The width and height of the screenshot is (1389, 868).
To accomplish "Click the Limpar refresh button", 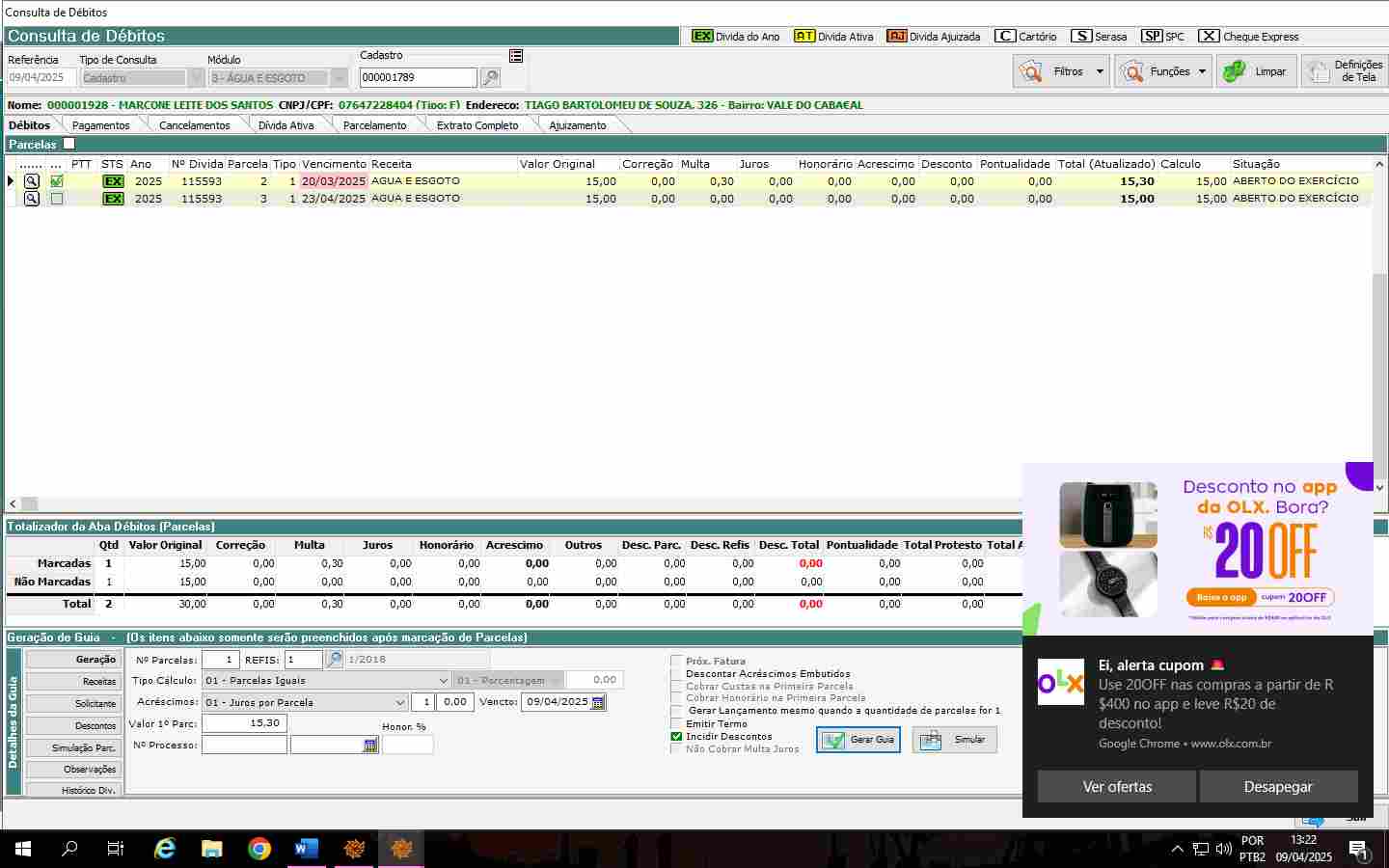I will [1255, 71].
